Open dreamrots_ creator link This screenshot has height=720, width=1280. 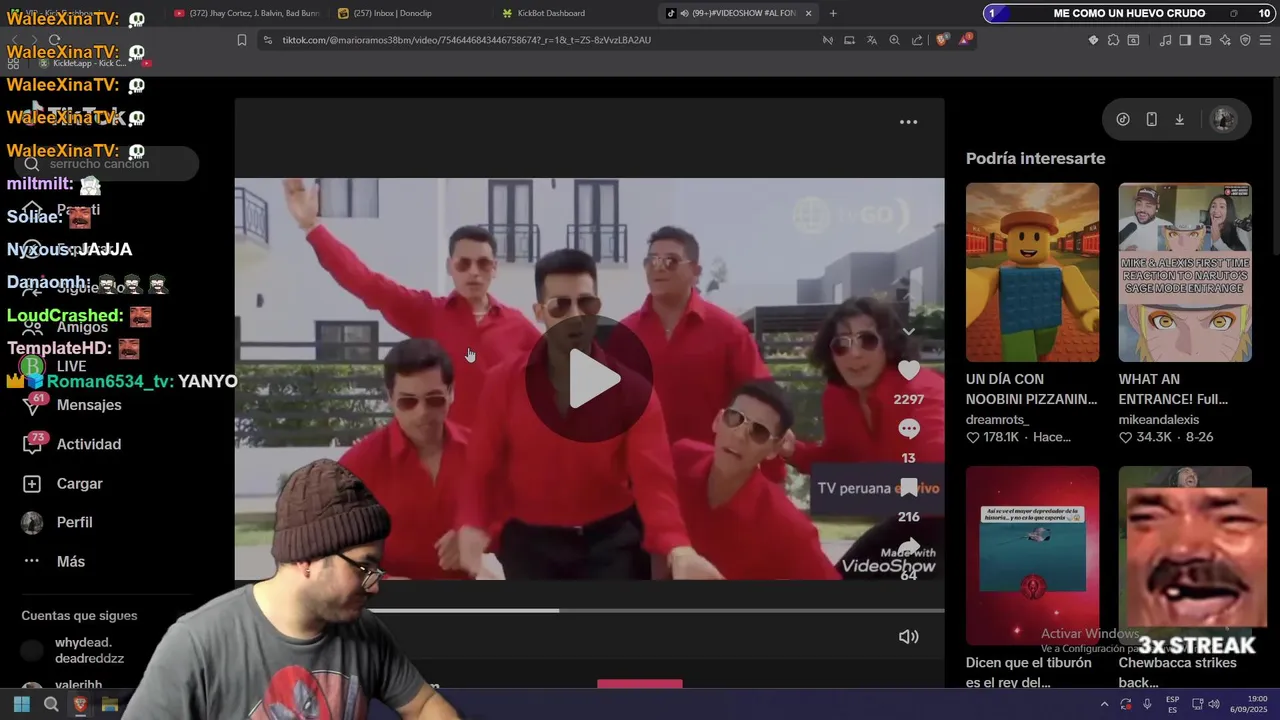click(x=997, y=420)
